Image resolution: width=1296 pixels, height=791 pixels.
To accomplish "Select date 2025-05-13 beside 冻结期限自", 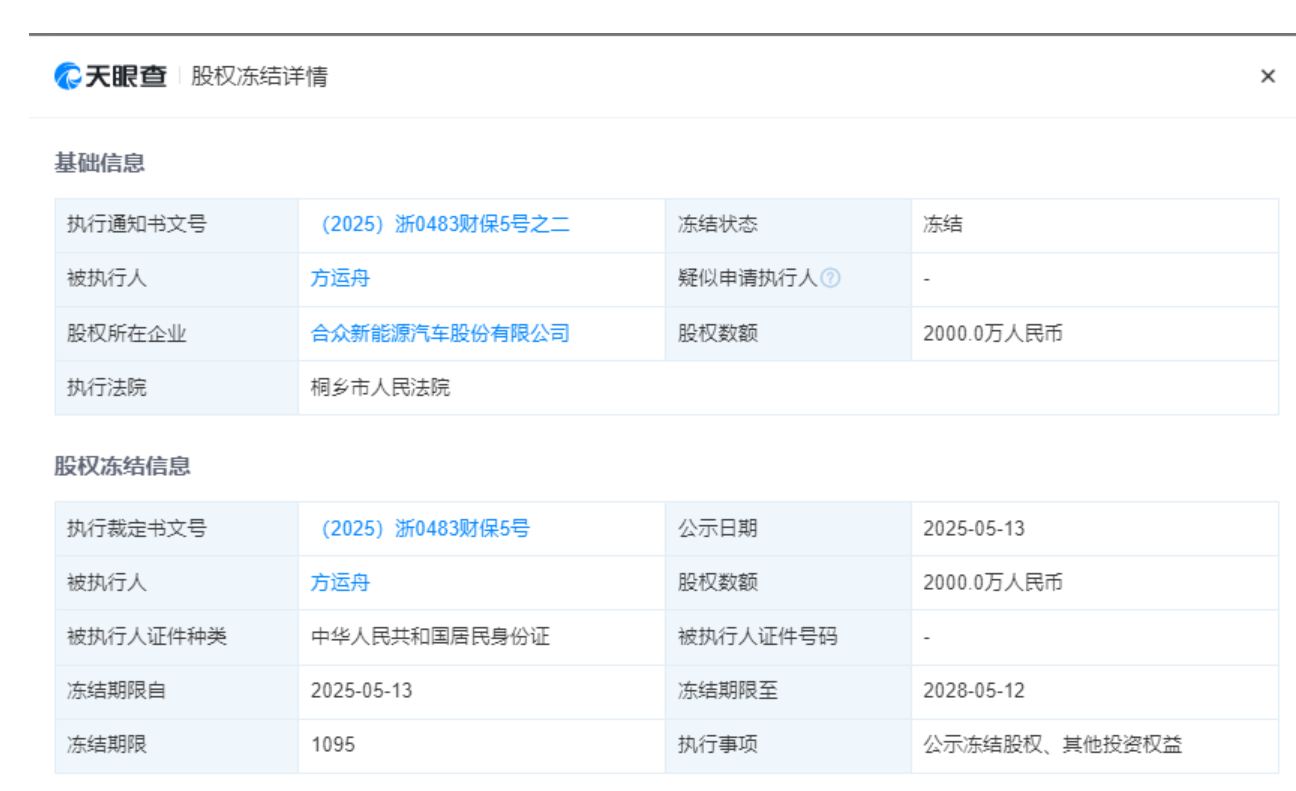I will [x=362, y=690].
